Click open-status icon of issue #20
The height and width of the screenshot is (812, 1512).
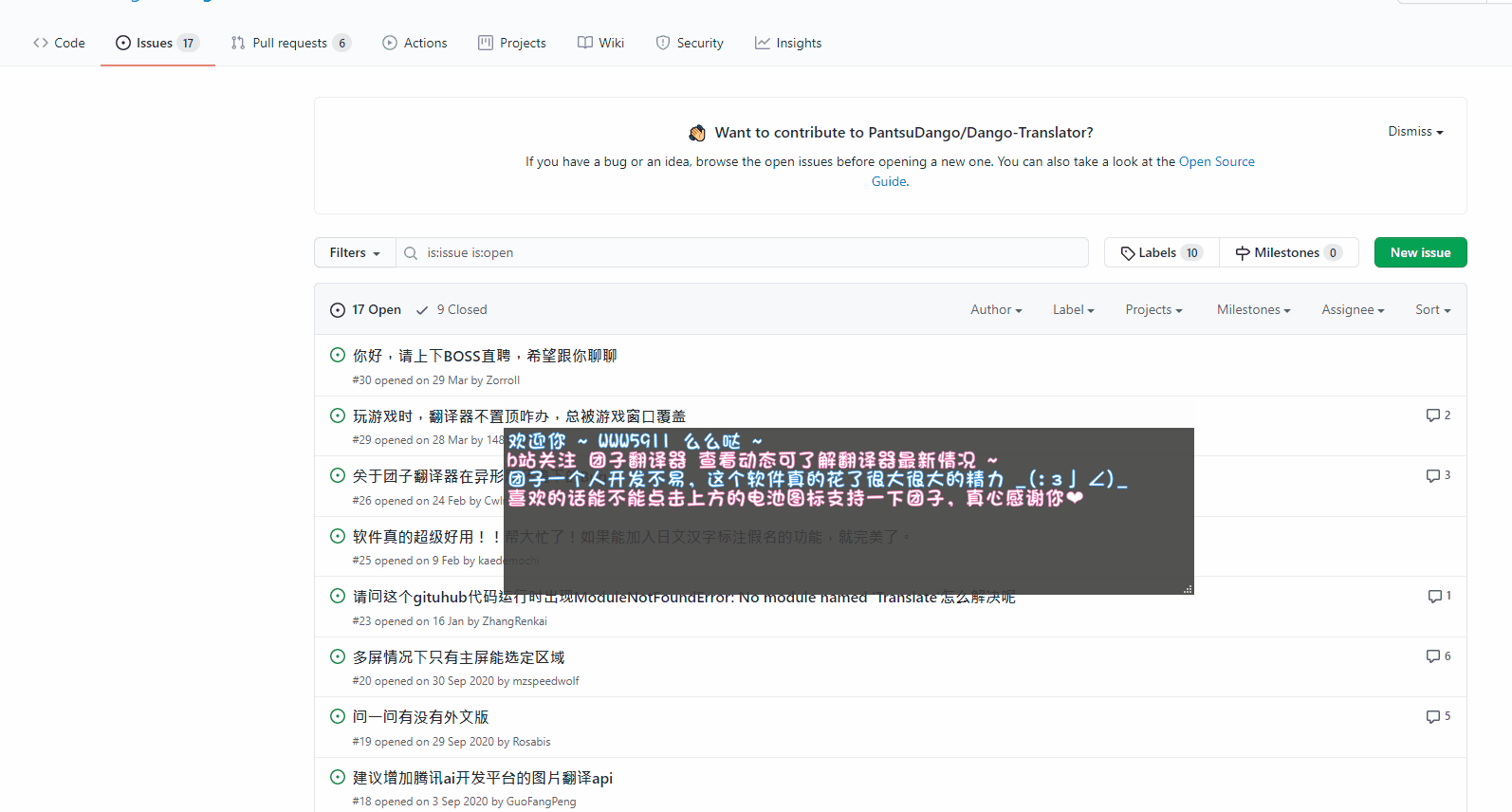[338, 656]
